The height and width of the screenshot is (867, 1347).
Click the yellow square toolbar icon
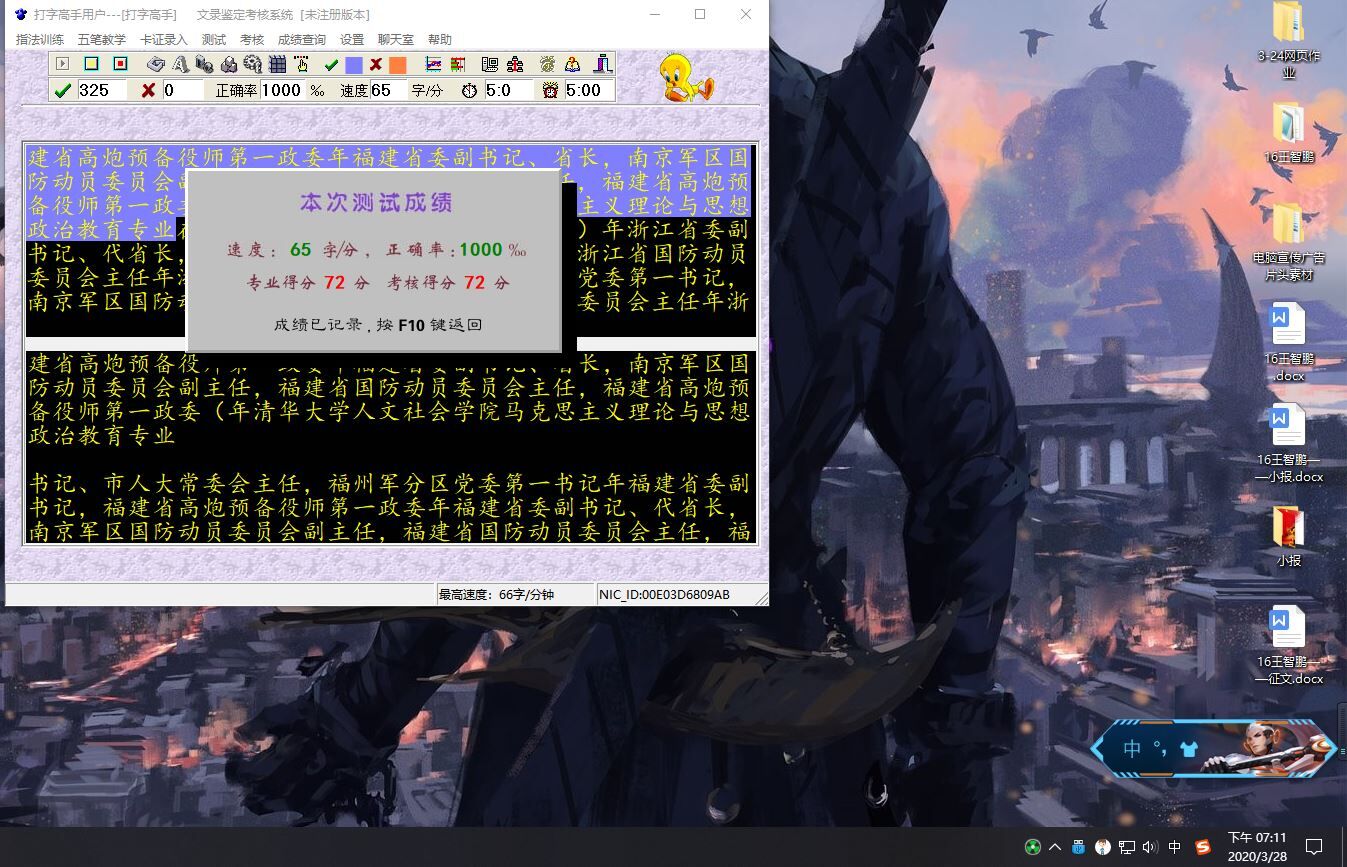(x=91, y=64)
